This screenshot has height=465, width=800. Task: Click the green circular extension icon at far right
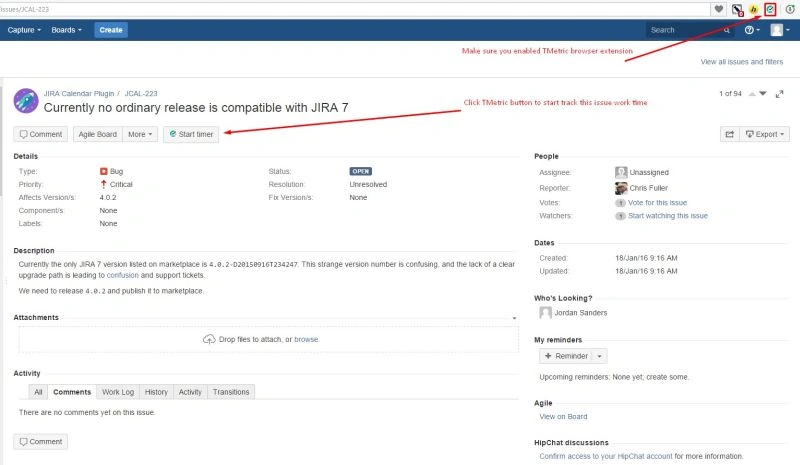pyautogui.click(x=790, y=9)
